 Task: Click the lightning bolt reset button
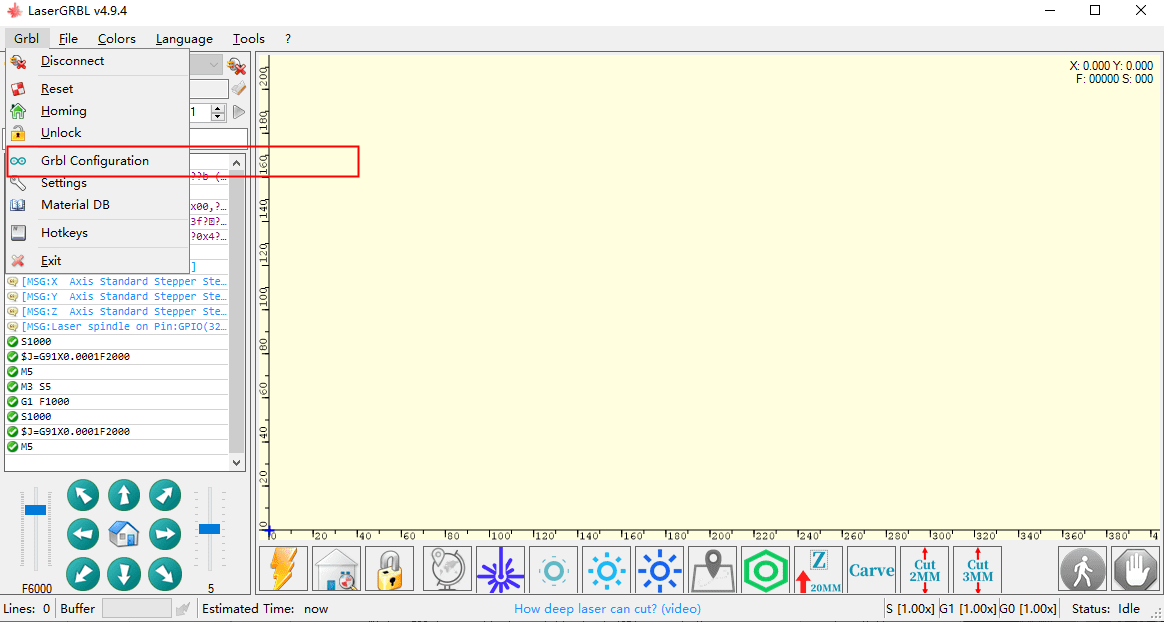[x=283, y=570]
